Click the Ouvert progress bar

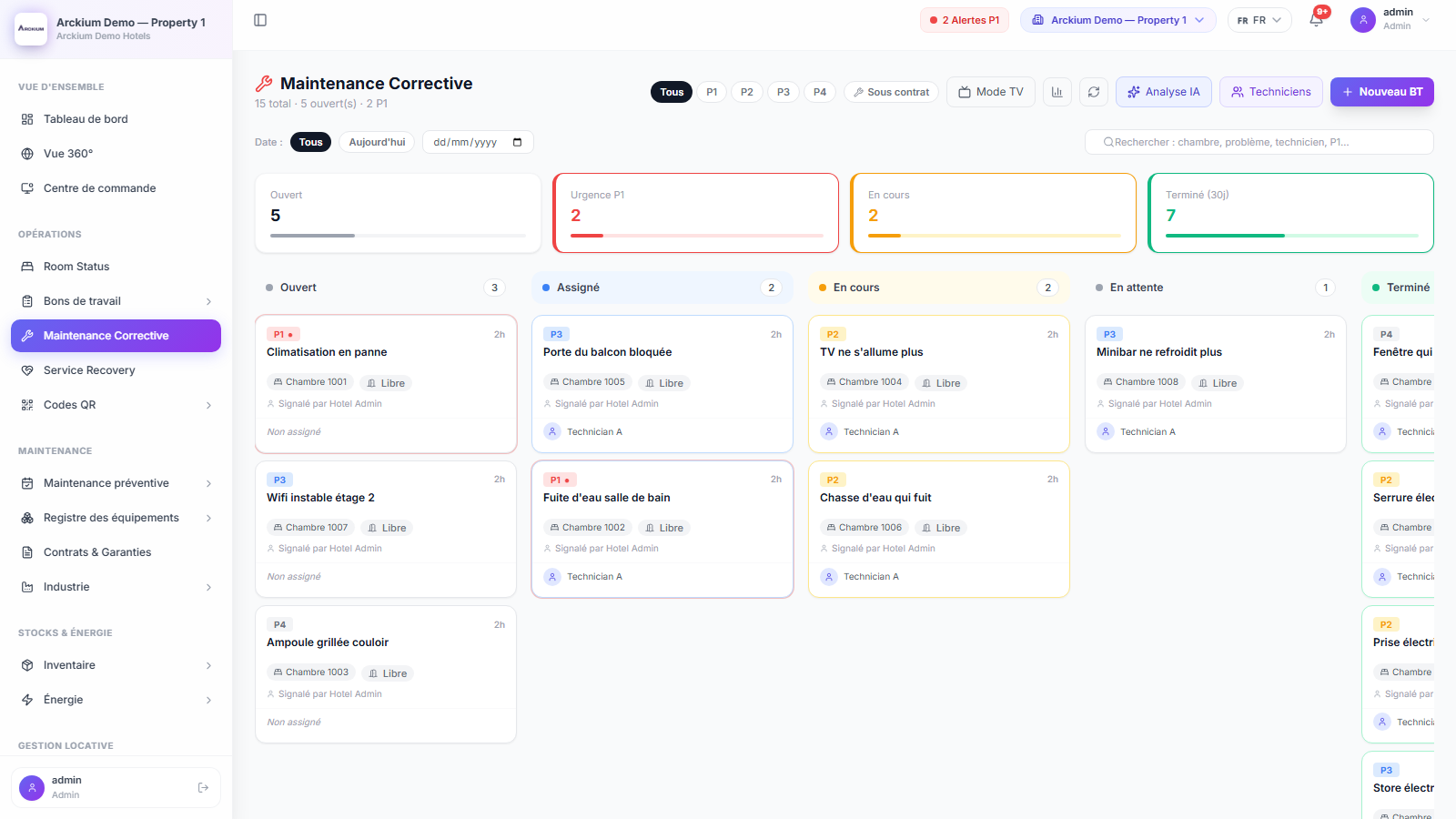[x=399, y=236]
